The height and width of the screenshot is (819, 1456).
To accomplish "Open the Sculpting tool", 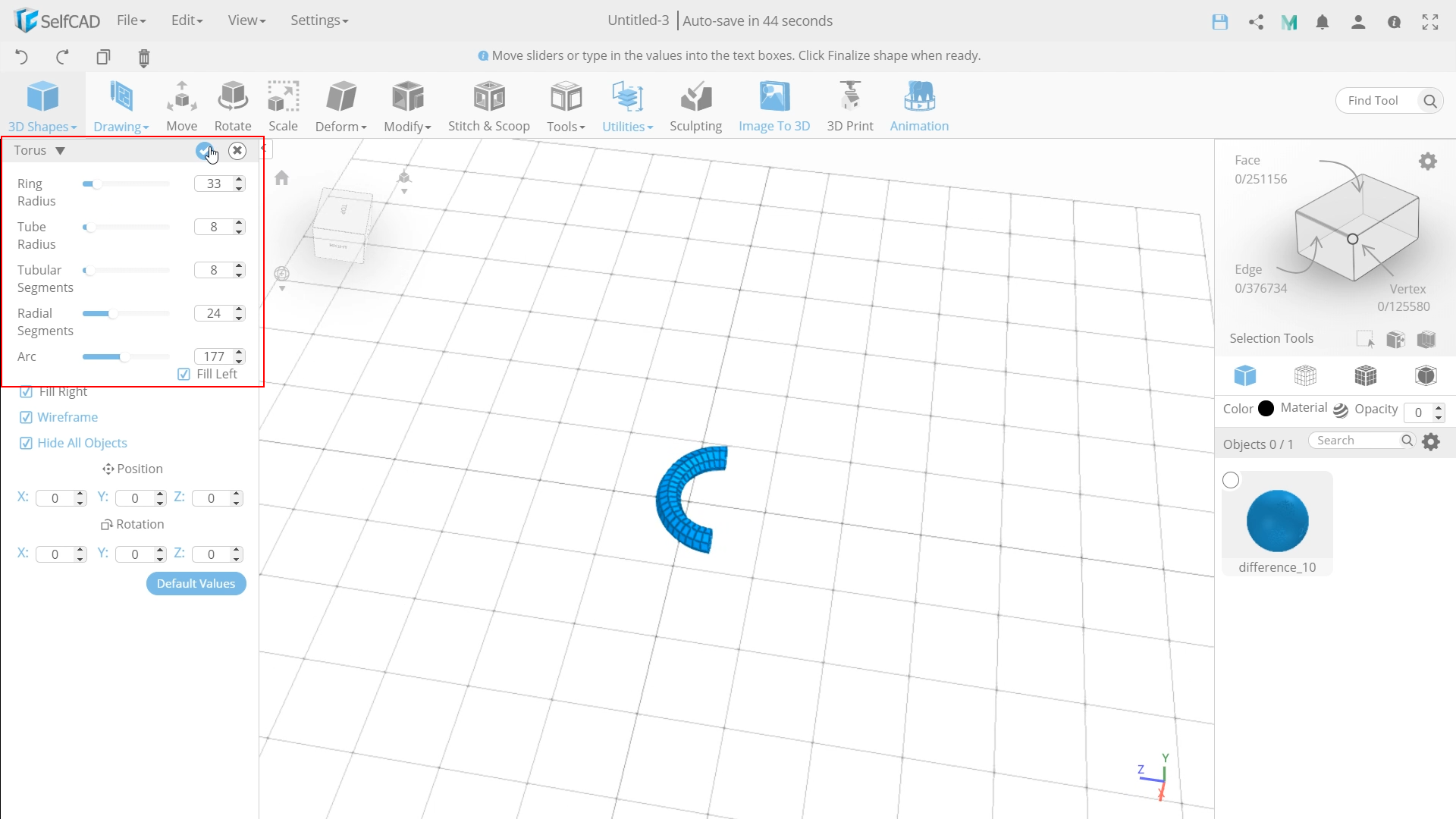I will tap(695, 106).
